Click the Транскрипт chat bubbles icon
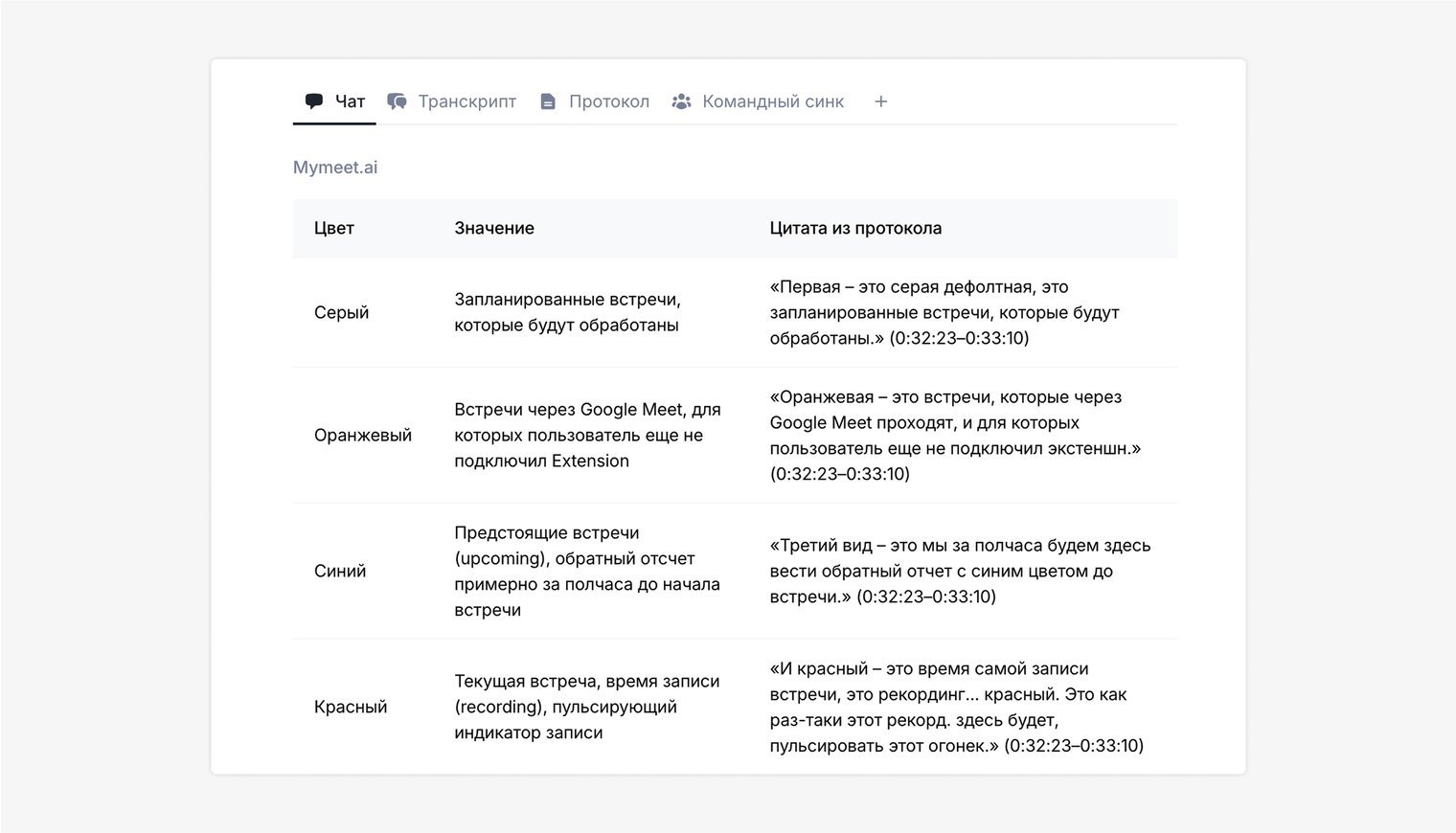This screenshot has width=1456, height=833. coord(397,101)
